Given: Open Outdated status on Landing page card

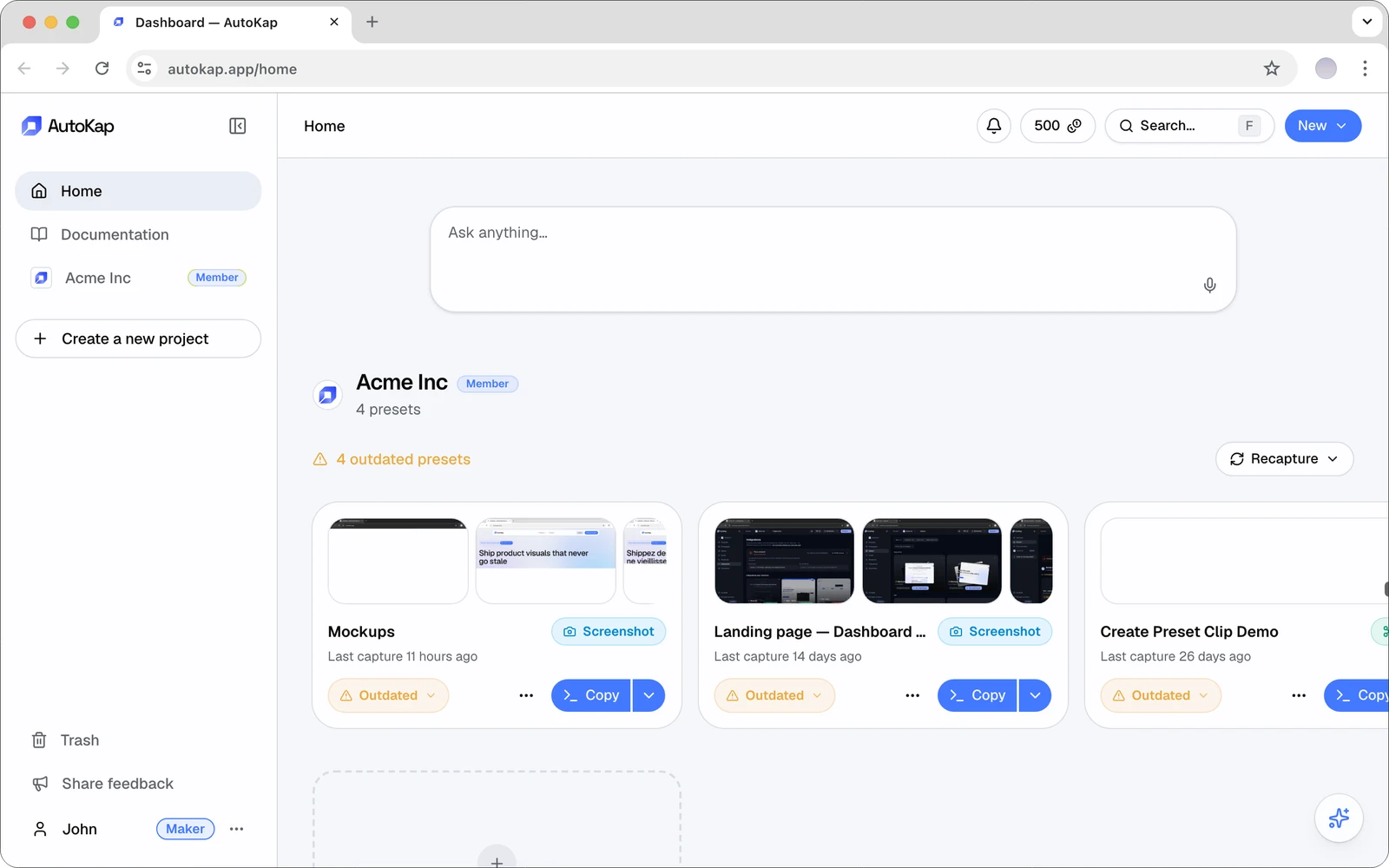Looking at the screenshot, I should pyautogui.click(x=774, y=695).
